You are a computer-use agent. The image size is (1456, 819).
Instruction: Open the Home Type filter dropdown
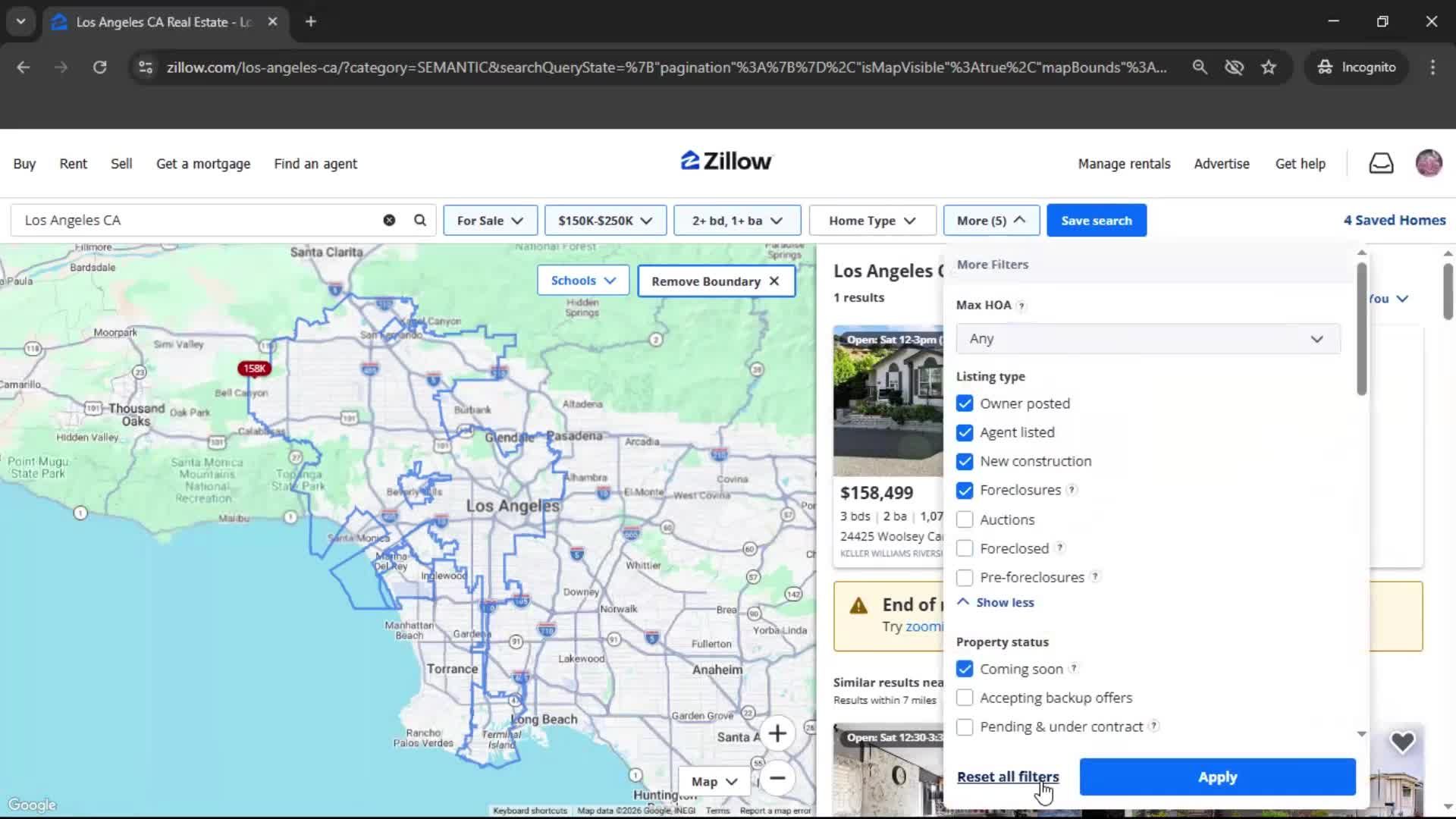[x=871, y=220]
